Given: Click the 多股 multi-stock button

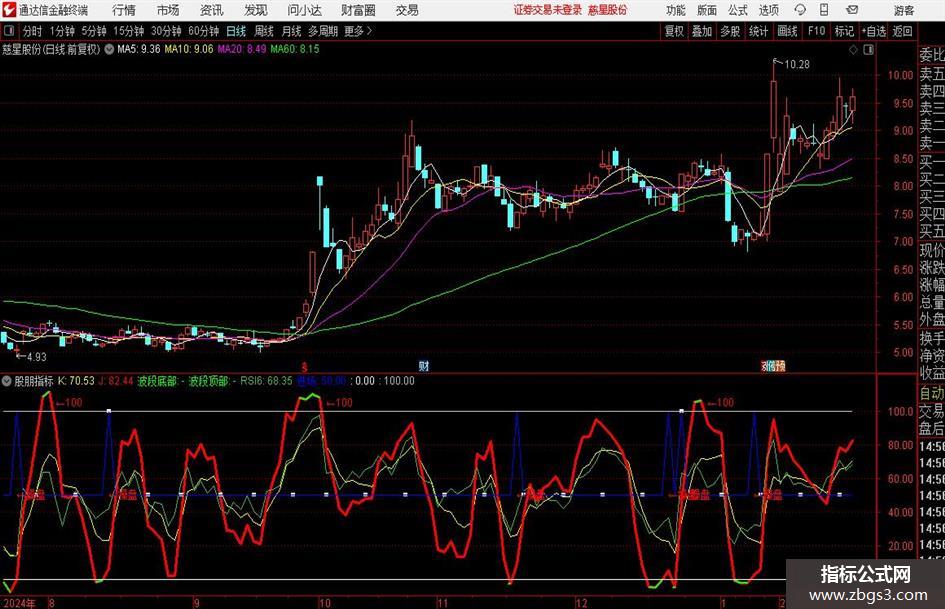Looking at the screenshot, I should click(730, 31).
